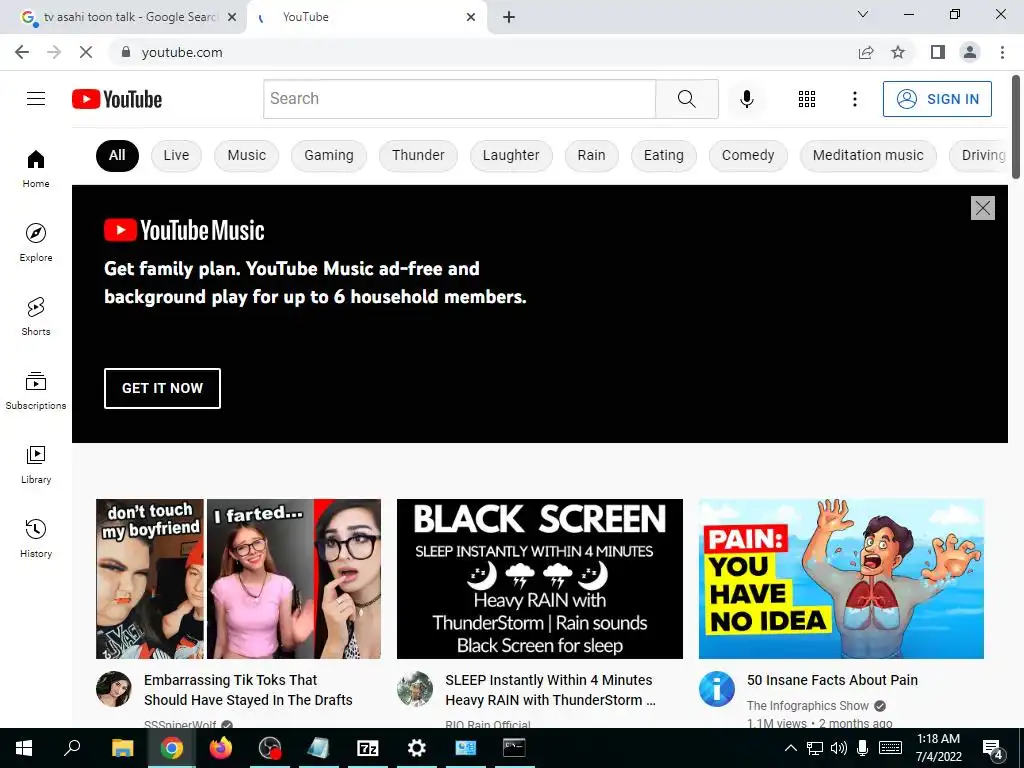This screenshot has height=768, width=1024.
Task: Open 7-Zip from taskbar
Action: 368,748
